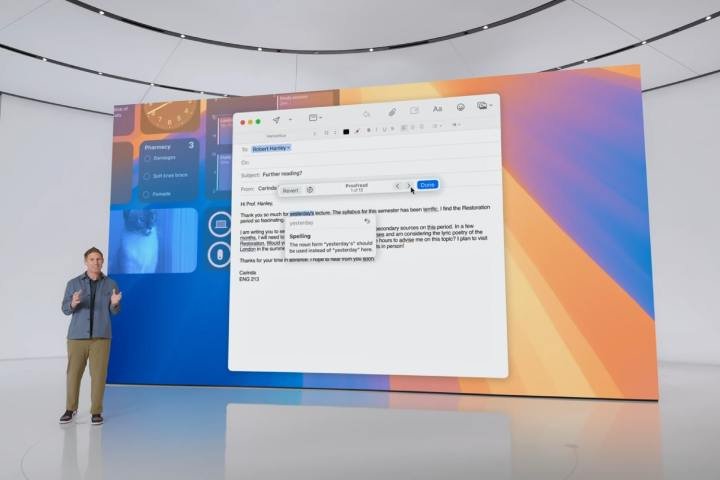This screenshot has width=720, height=480.
Task: Open the cat photo widget
Action: coord(153,240)
